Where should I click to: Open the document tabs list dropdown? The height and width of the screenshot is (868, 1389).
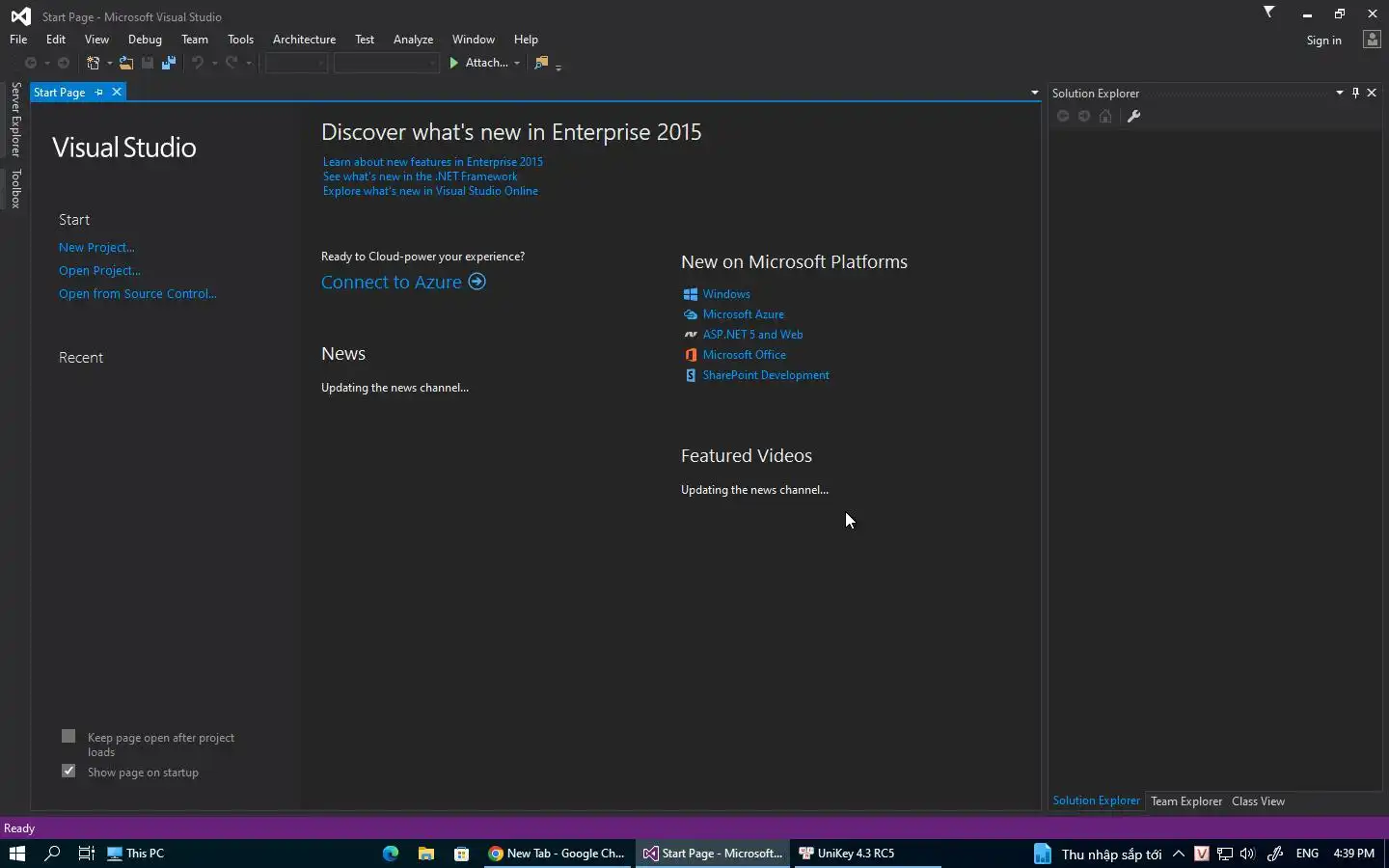point(1034,94)
